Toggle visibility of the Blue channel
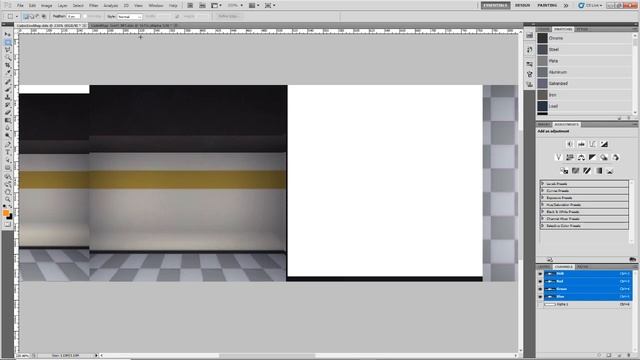 point(540,297)
